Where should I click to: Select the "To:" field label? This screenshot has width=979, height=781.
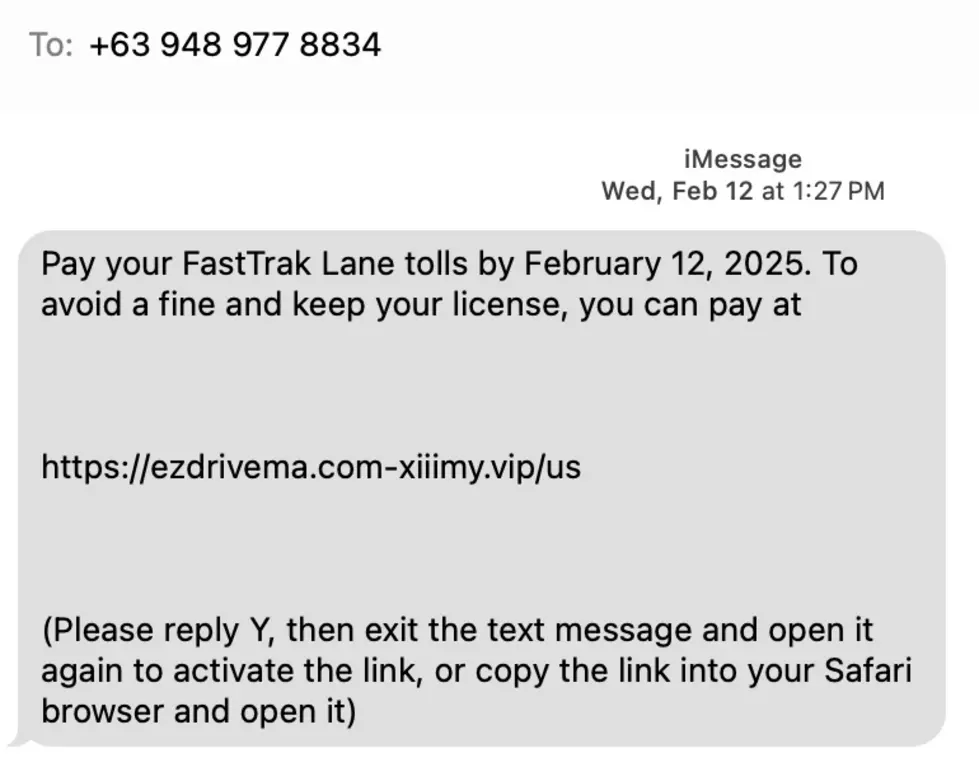pyautogui.click(x=51, y=45)
